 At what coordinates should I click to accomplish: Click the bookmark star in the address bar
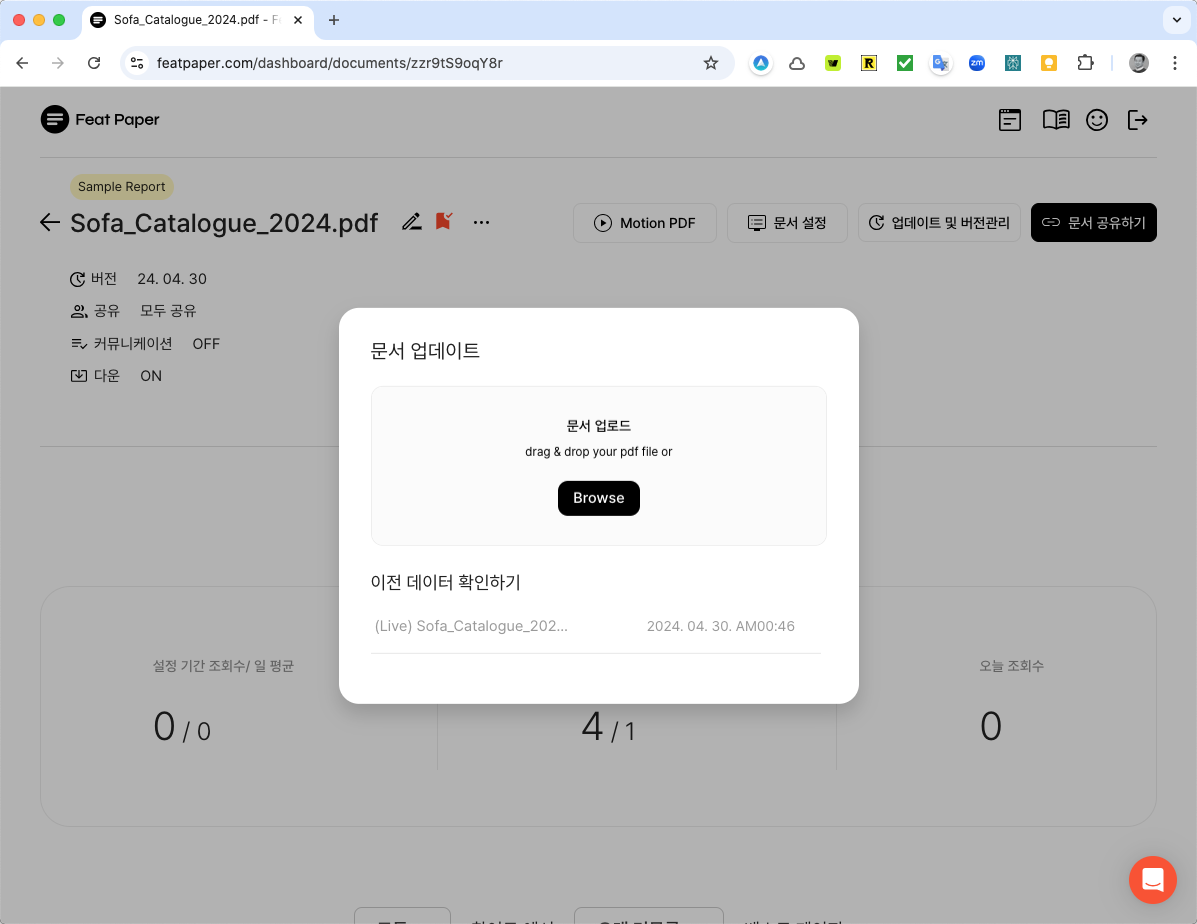coord(710,63)
